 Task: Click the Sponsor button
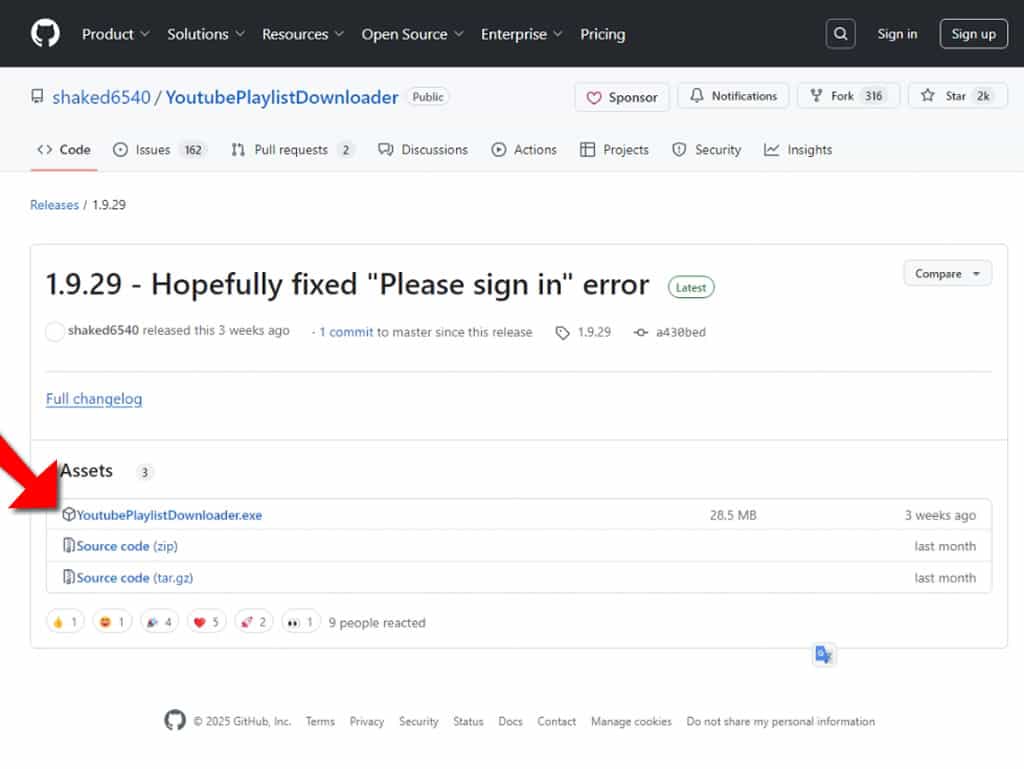(x=622, y=97)
